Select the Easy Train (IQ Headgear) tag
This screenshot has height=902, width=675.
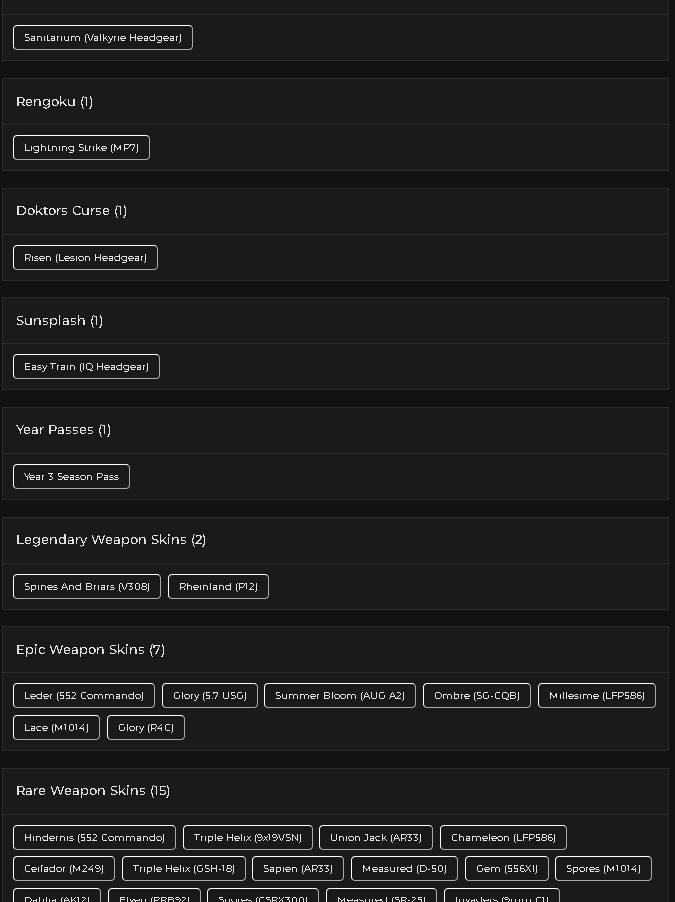pos(86,366)
